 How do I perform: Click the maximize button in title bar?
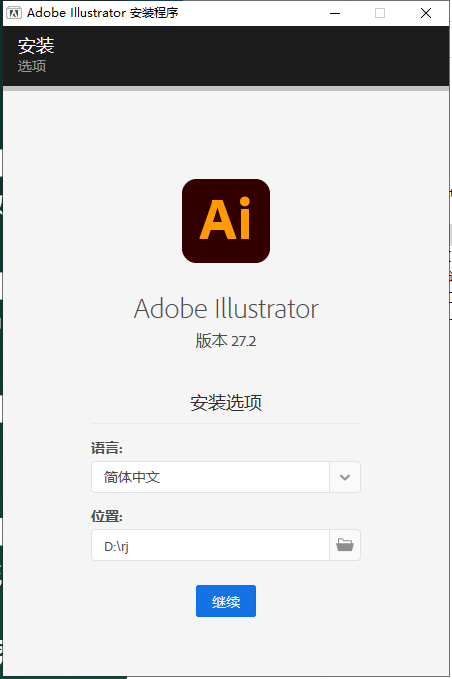point(380,13)
